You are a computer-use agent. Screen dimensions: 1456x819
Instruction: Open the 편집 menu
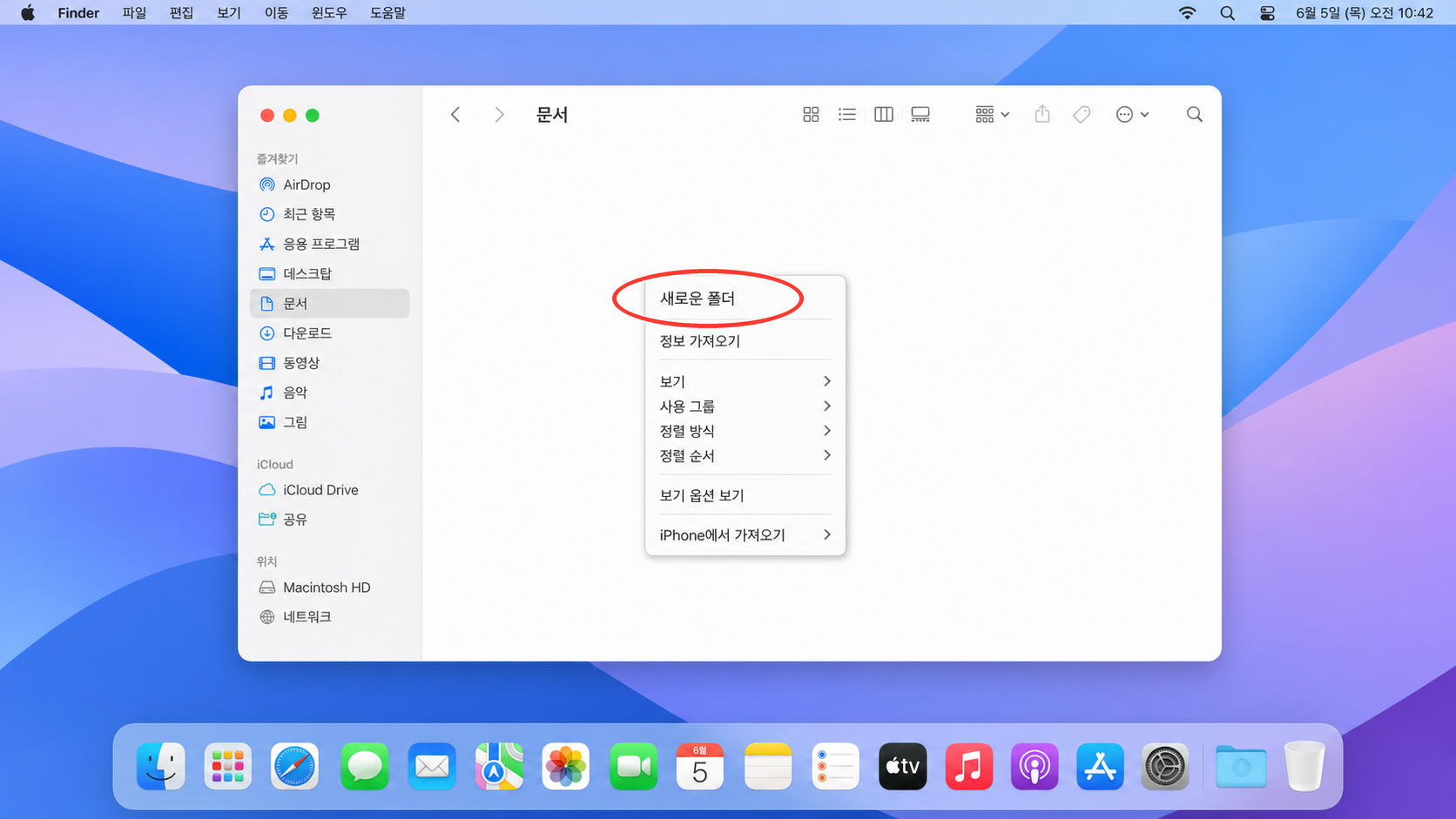(181, 12)
